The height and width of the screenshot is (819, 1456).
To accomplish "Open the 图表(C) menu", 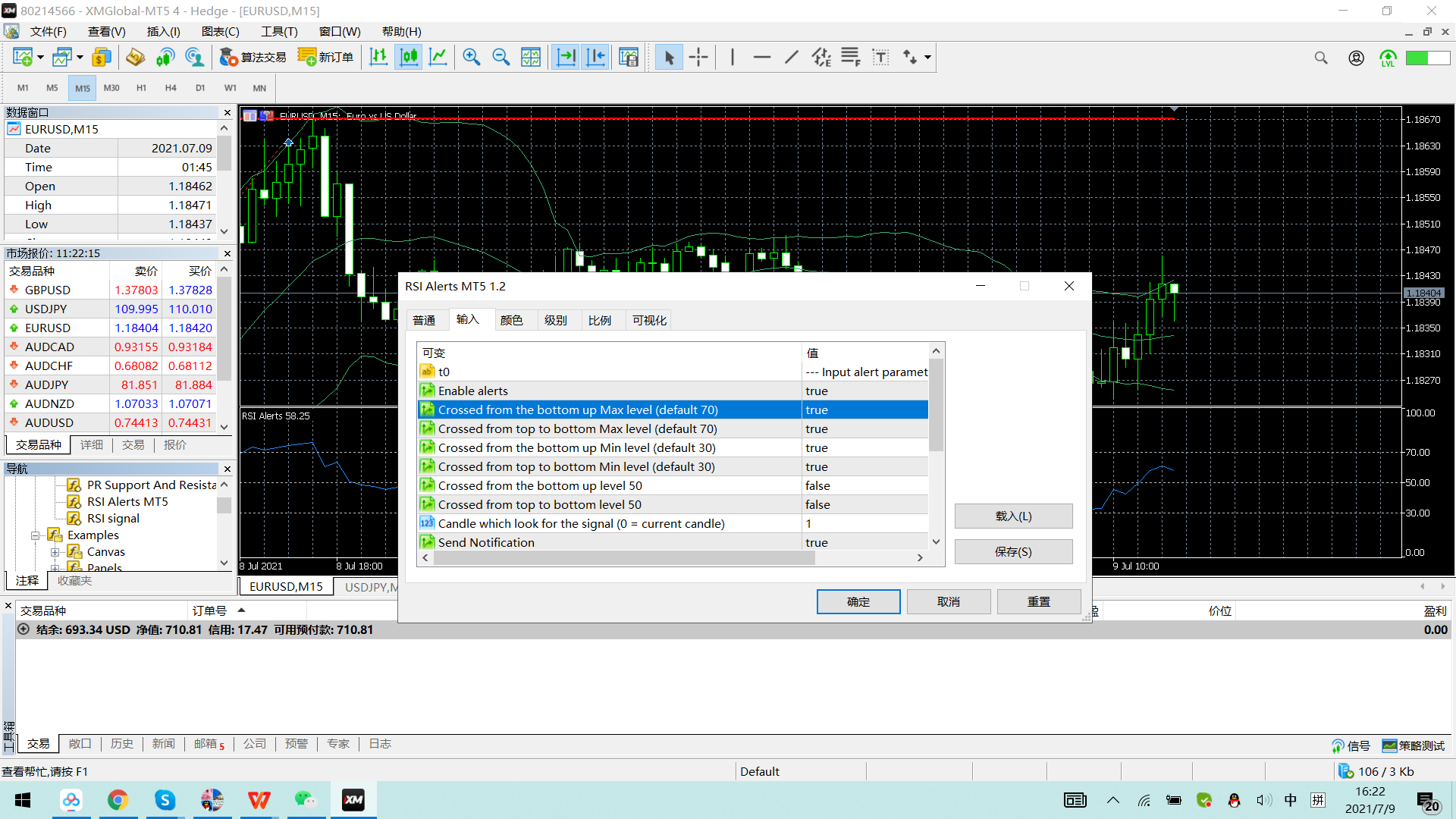I will click(x=220, y=31).
